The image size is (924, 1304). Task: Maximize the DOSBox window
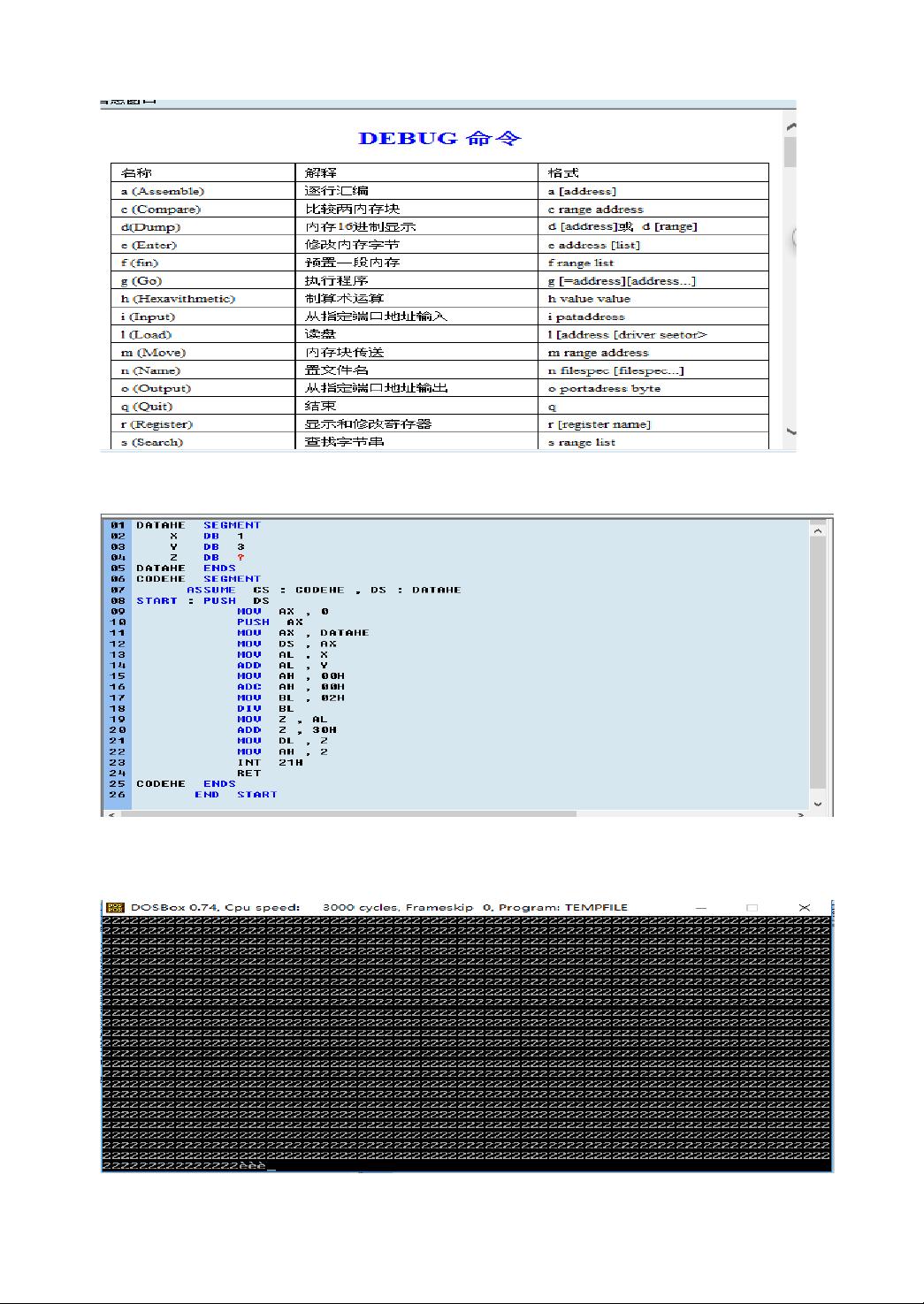coord(752,907)
